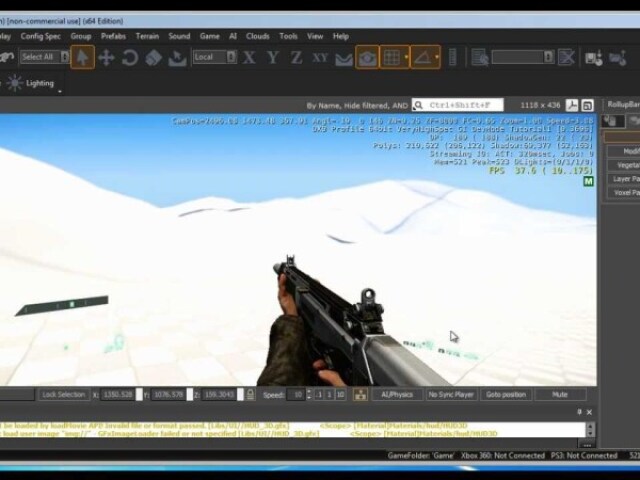The height and width of the screenshot is (480, 640).
Task: Click the Z coordinate input field
Action: [x=219, y=395]
